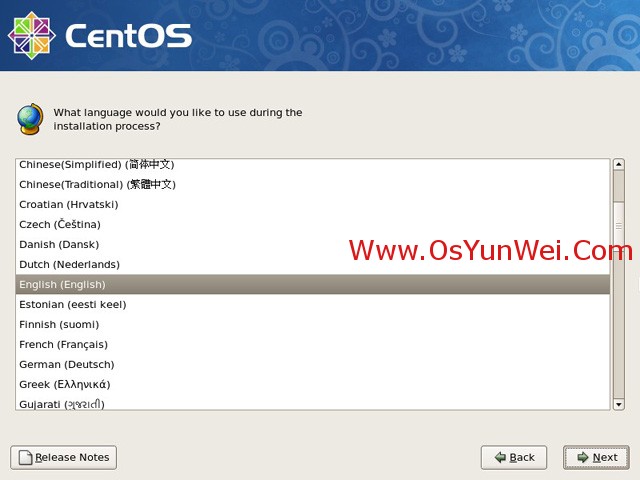The image size is (640, 480).
Task: Select Czech (Čeština) entry
Action: [x=313, y=224]
